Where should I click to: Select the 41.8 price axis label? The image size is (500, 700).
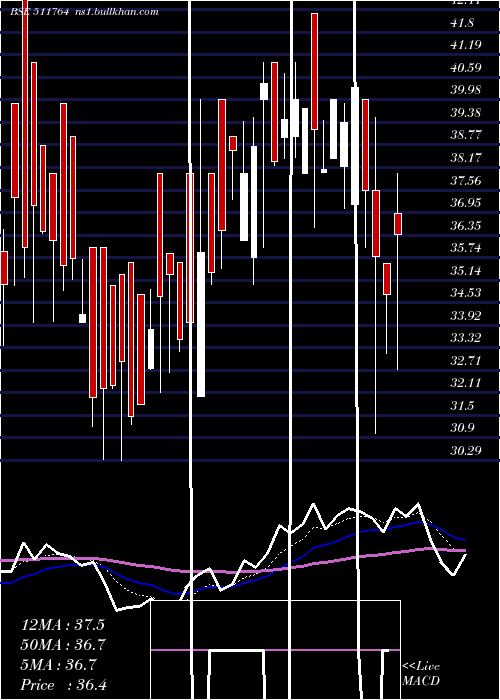(x=462, y=23)
